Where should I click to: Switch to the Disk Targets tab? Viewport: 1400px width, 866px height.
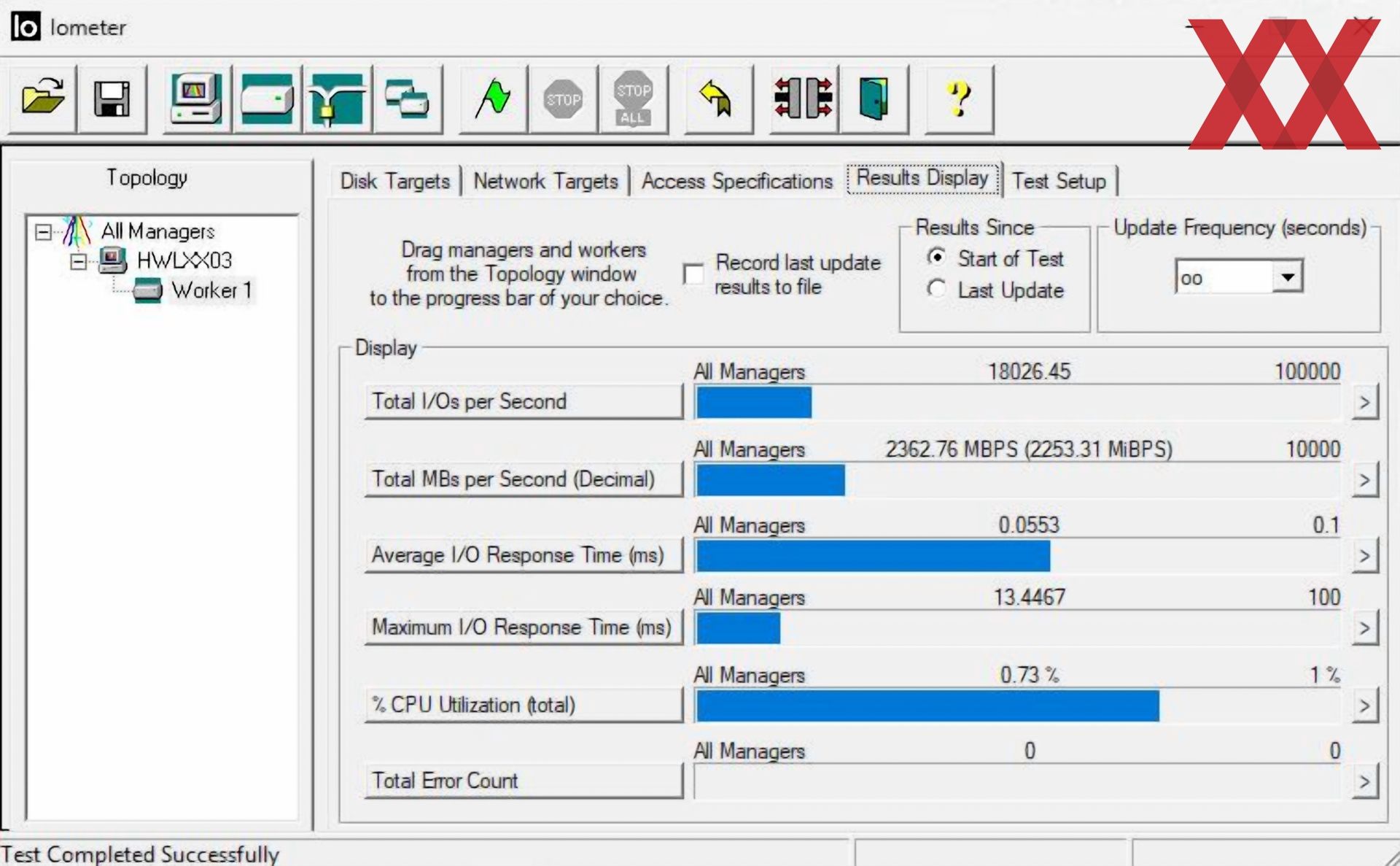tap(394, 181)
